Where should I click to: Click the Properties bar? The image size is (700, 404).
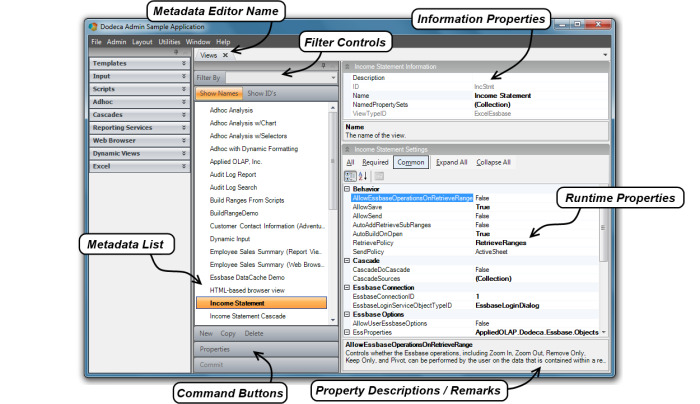(x=266, y=349)
